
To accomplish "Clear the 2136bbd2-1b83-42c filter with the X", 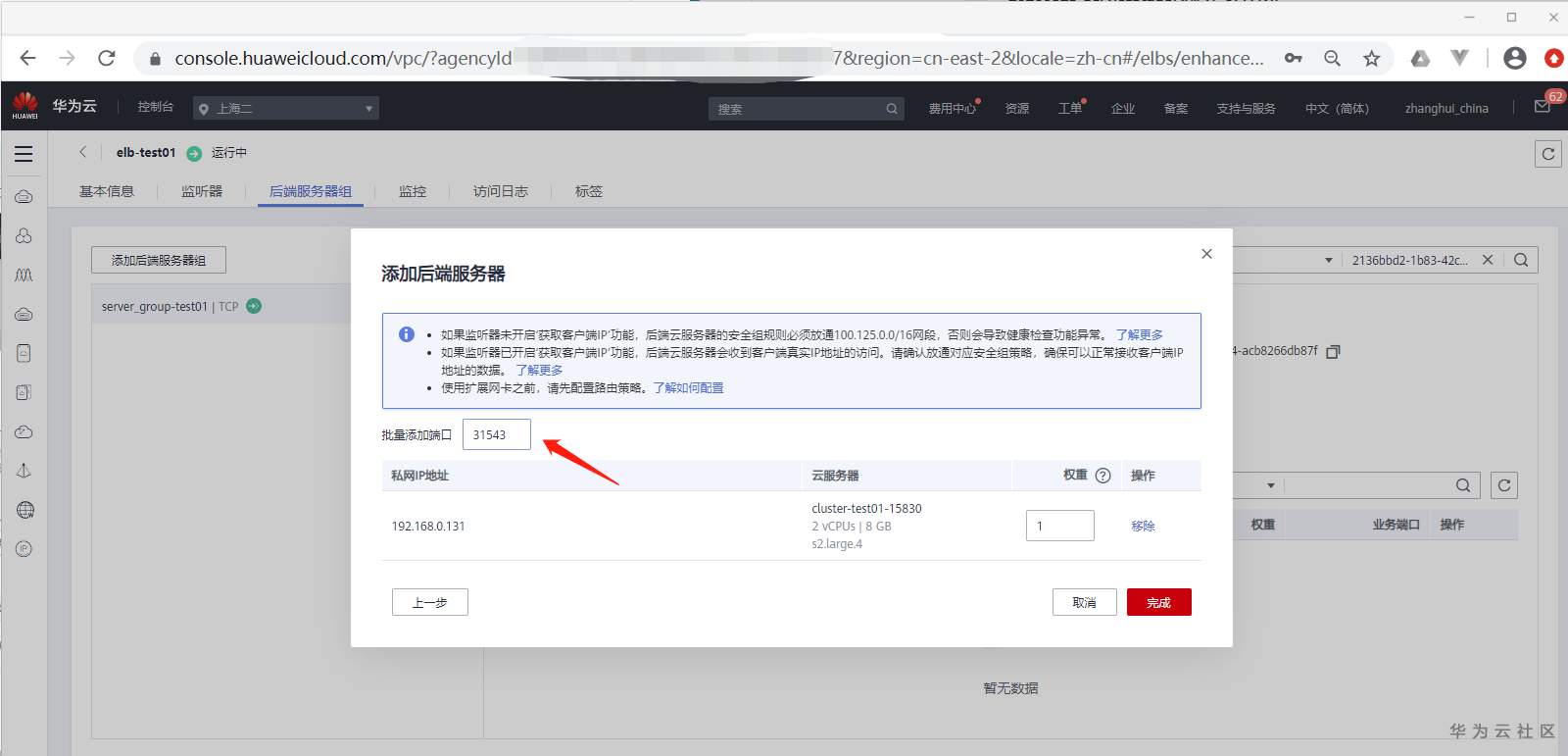I will point(1488,260).
